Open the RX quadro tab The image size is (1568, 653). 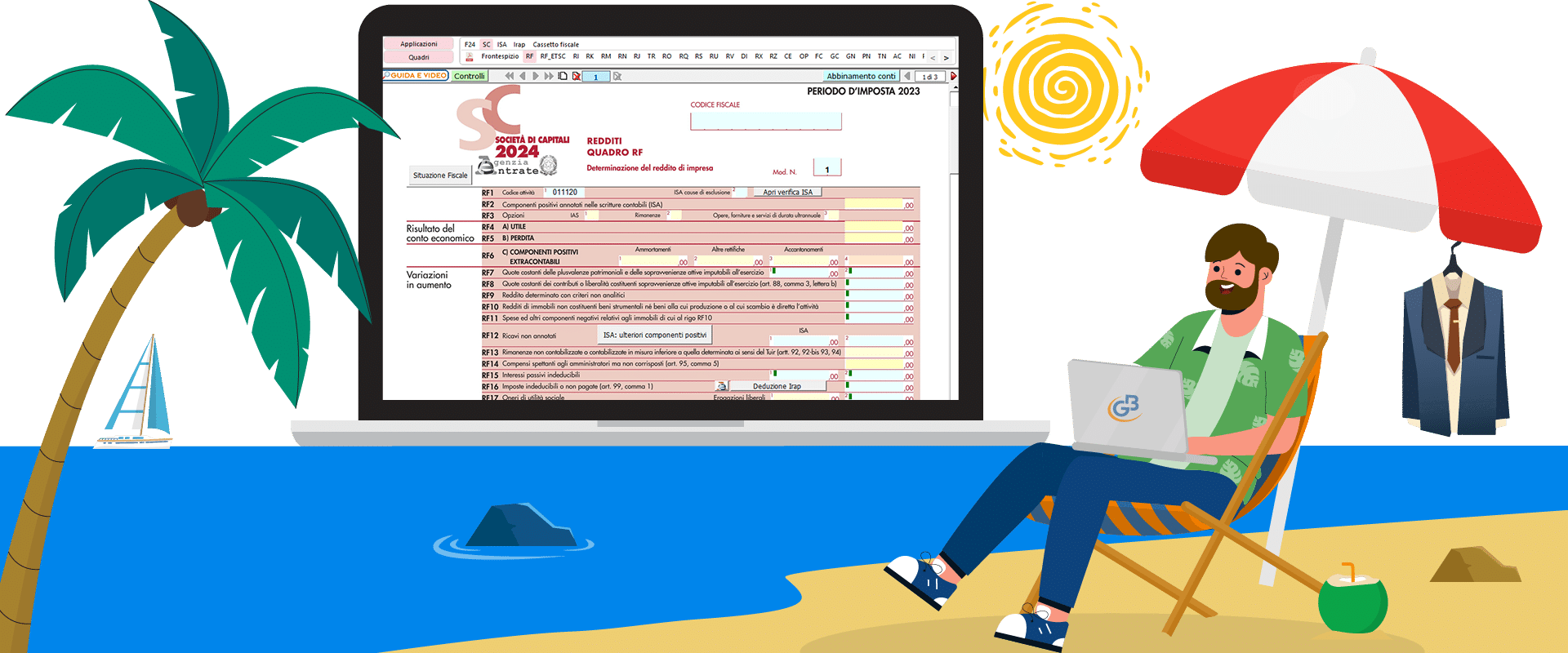pos(759,56)
